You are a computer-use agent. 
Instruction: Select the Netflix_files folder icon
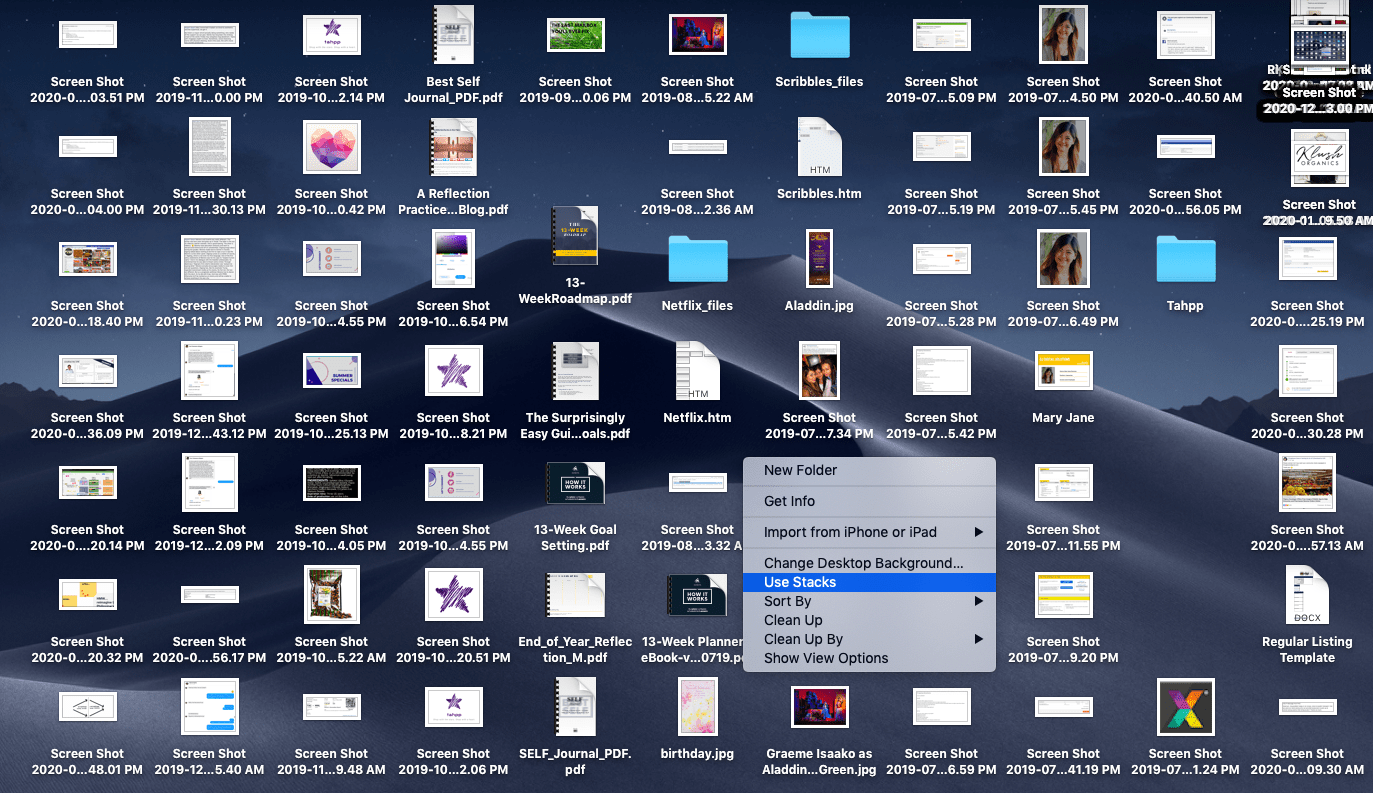pyautogui.click(x=697, y=259)
